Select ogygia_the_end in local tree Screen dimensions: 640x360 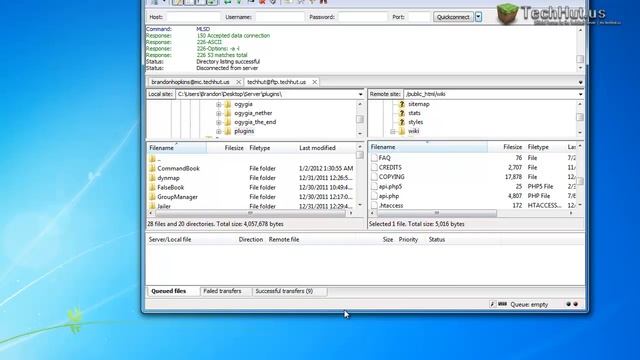(255, 122)
